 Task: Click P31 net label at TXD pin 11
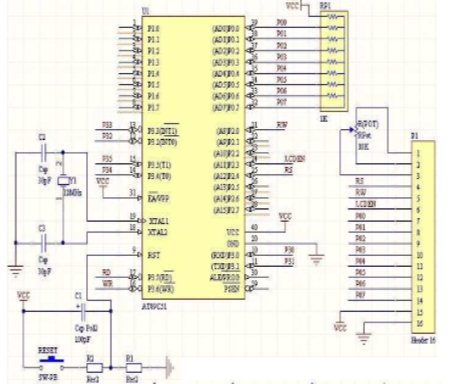[x=289, y=261]
